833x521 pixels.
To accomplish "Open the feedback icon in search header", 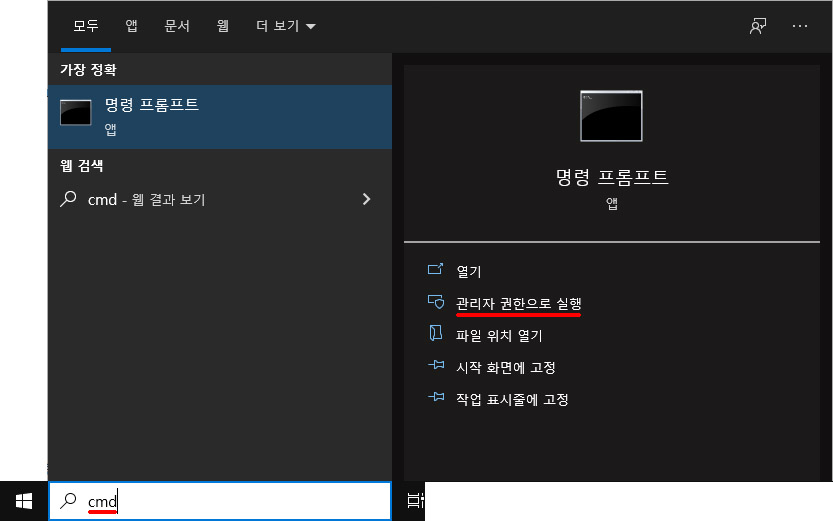I will click(x=758, y=25).
